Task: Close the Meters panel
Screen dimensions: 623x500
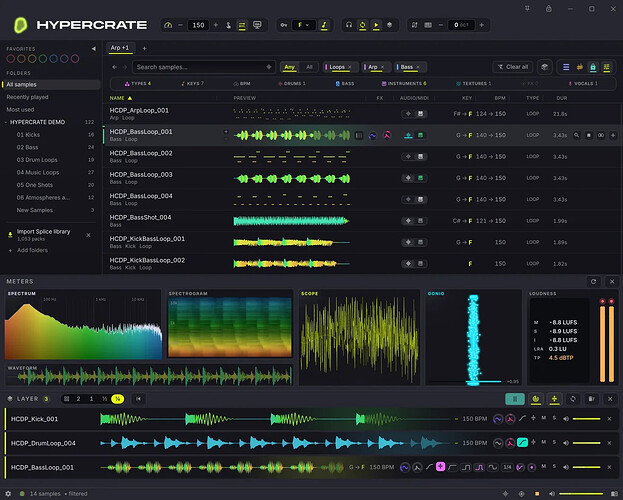Action: (612, 282)
